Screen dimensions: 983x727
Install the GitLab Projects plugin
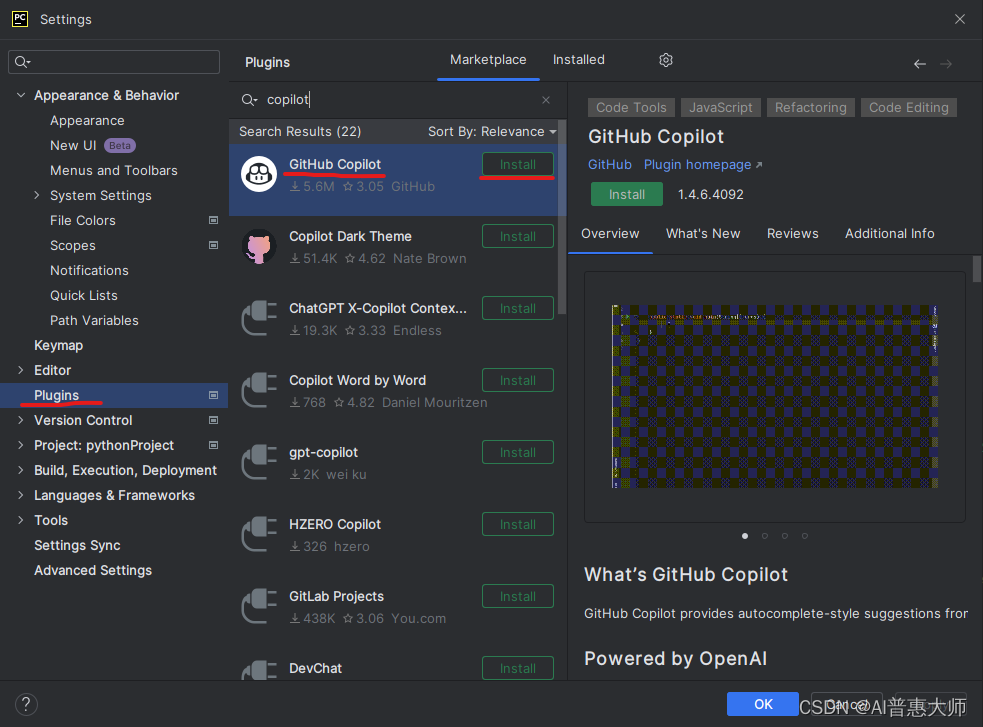(518, 597)
